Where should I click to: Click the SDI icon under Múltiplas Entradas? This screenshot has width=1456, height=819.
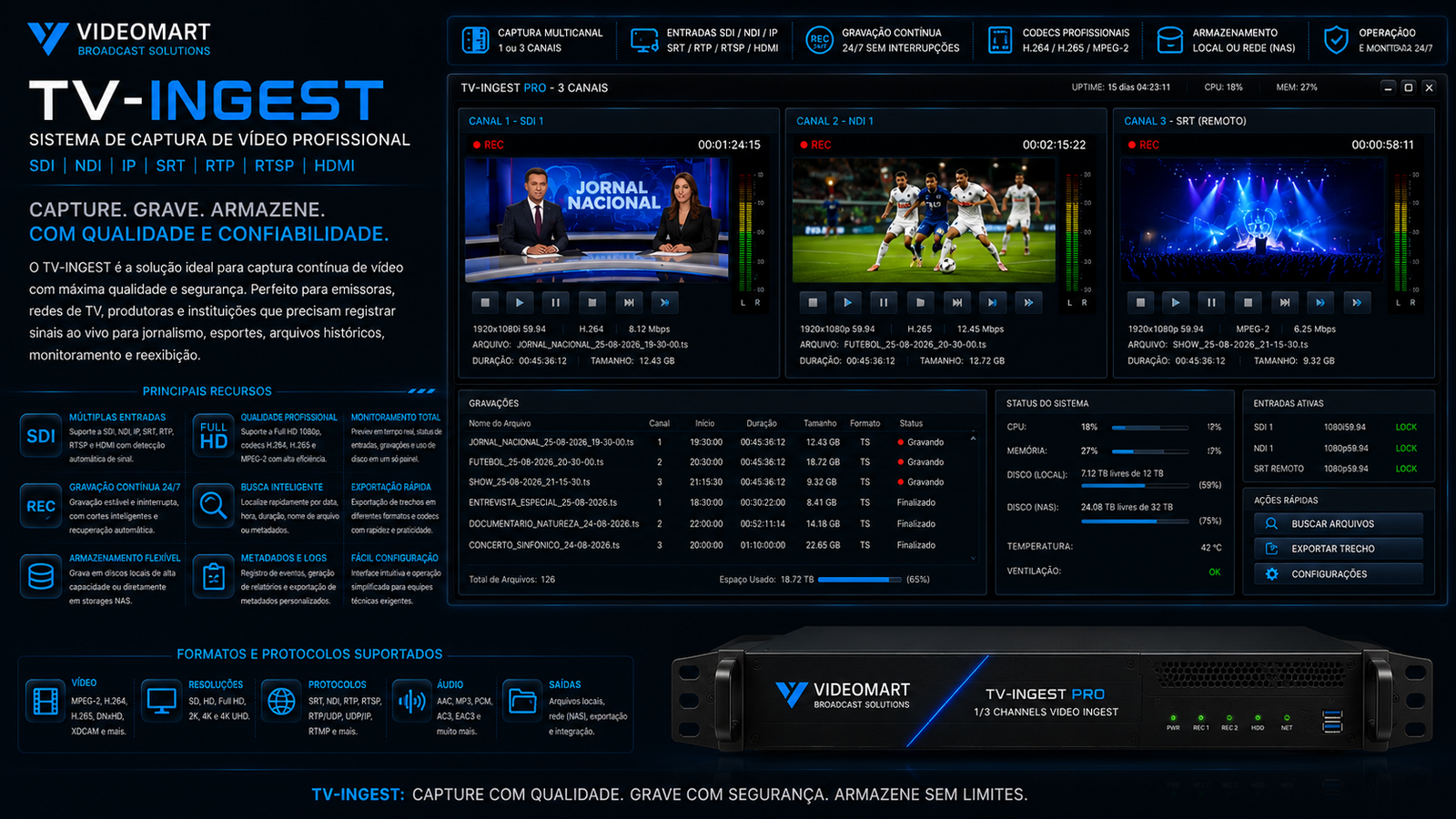pyautogui.click(x=41, y=436)
